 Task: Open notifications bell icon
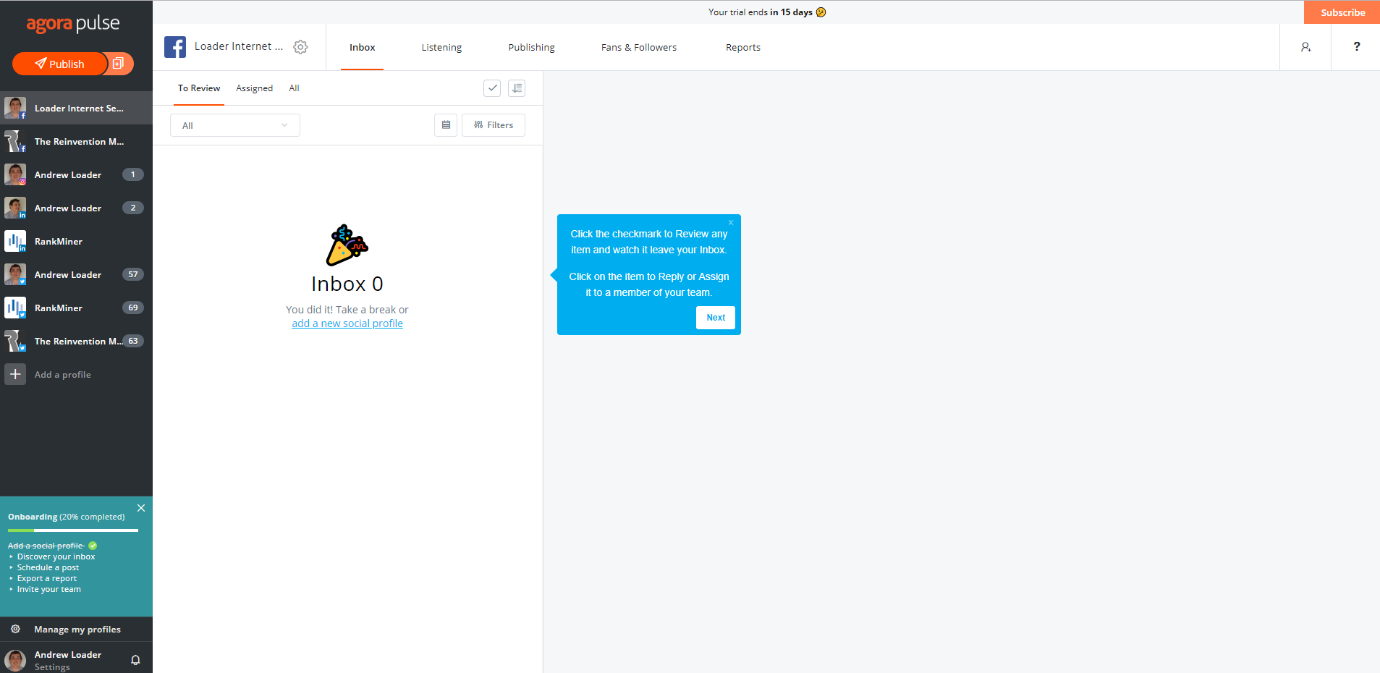pyautogui.click(x=135, y=660)
